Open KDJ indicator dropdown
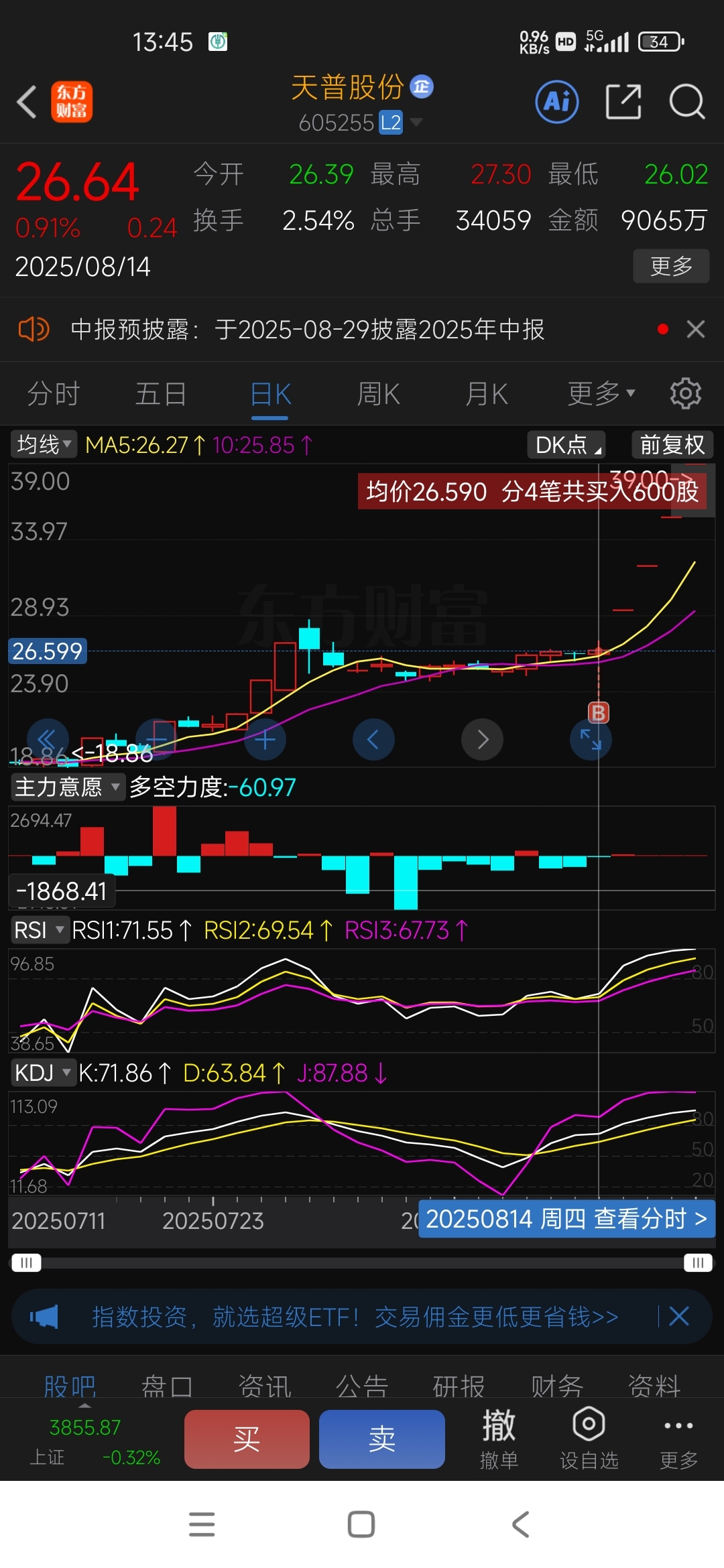 [43, 1073]
